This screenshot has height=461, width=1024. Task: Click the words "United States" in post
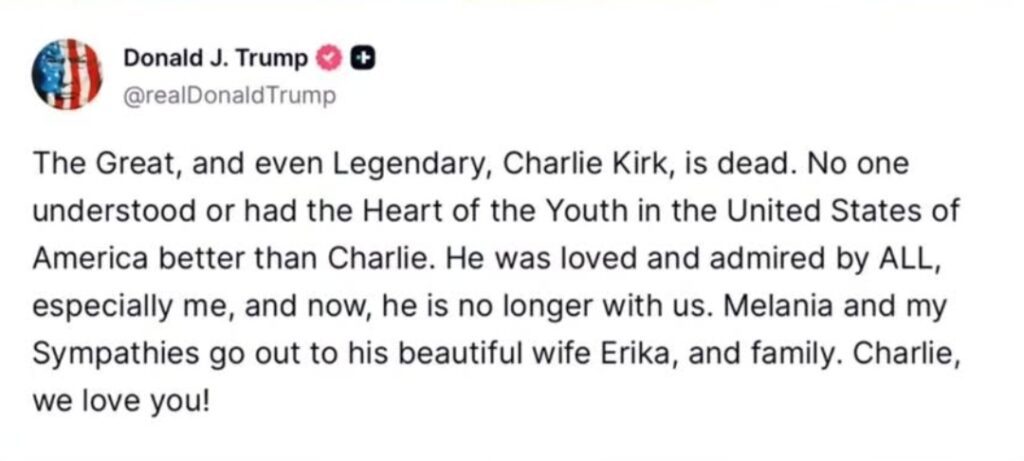coord(801,210)
